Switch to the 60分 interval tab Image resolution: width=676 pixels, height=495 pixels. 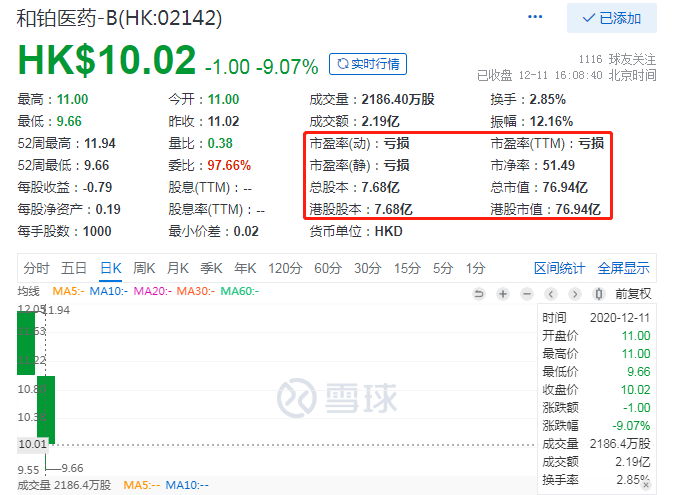pyautogui.click(x=328, y=268)
